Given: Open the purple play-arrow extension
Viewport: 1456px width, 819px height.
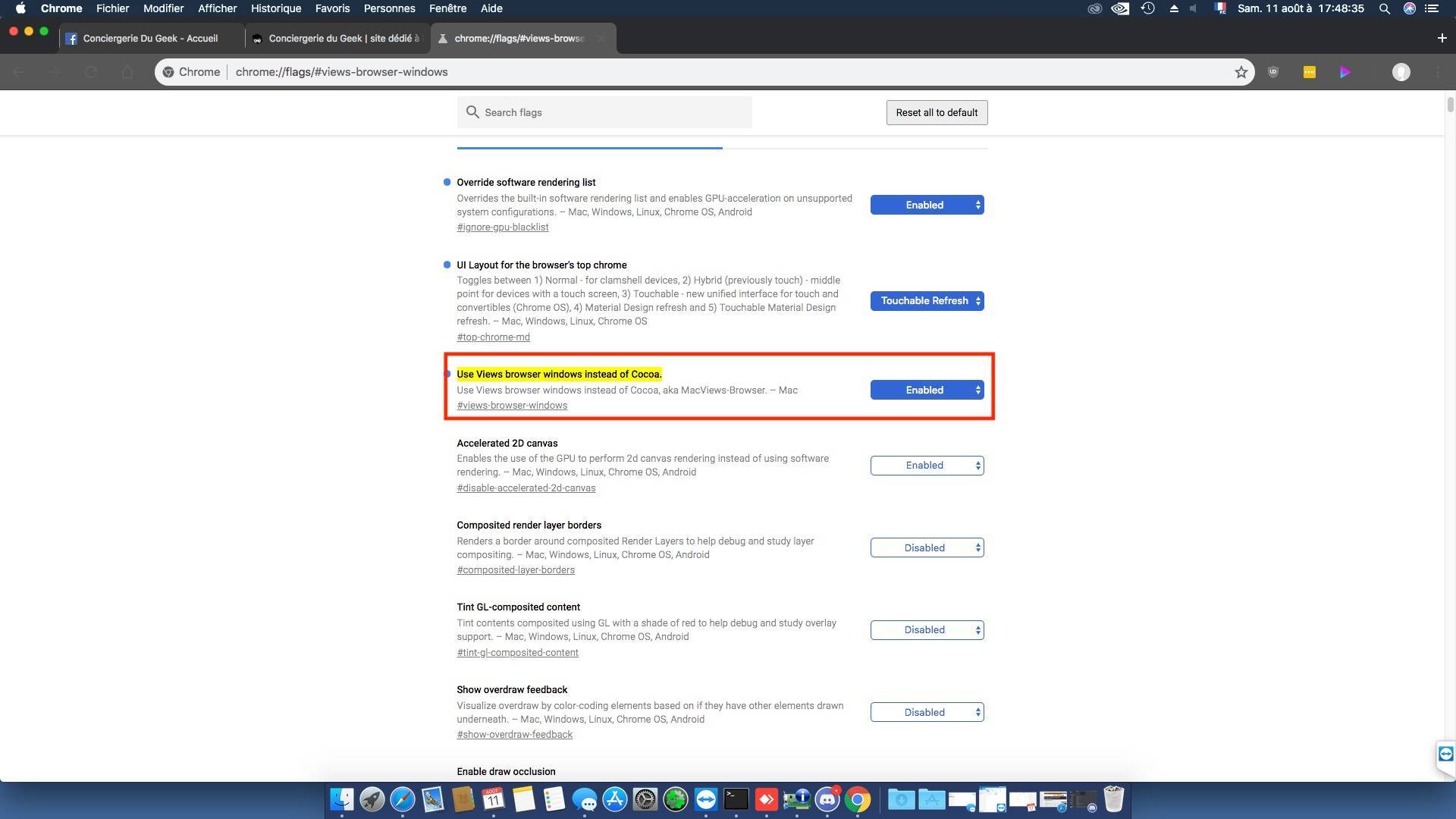Looking at the screenshot, I should point(1345,72).
